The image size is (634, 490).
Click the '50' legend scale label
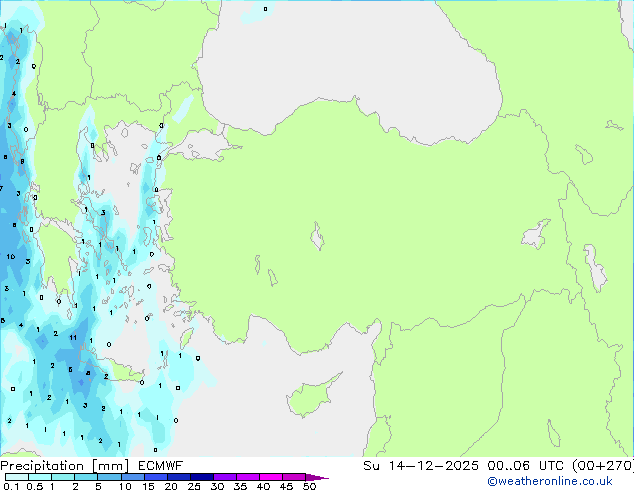pos(309,486)
